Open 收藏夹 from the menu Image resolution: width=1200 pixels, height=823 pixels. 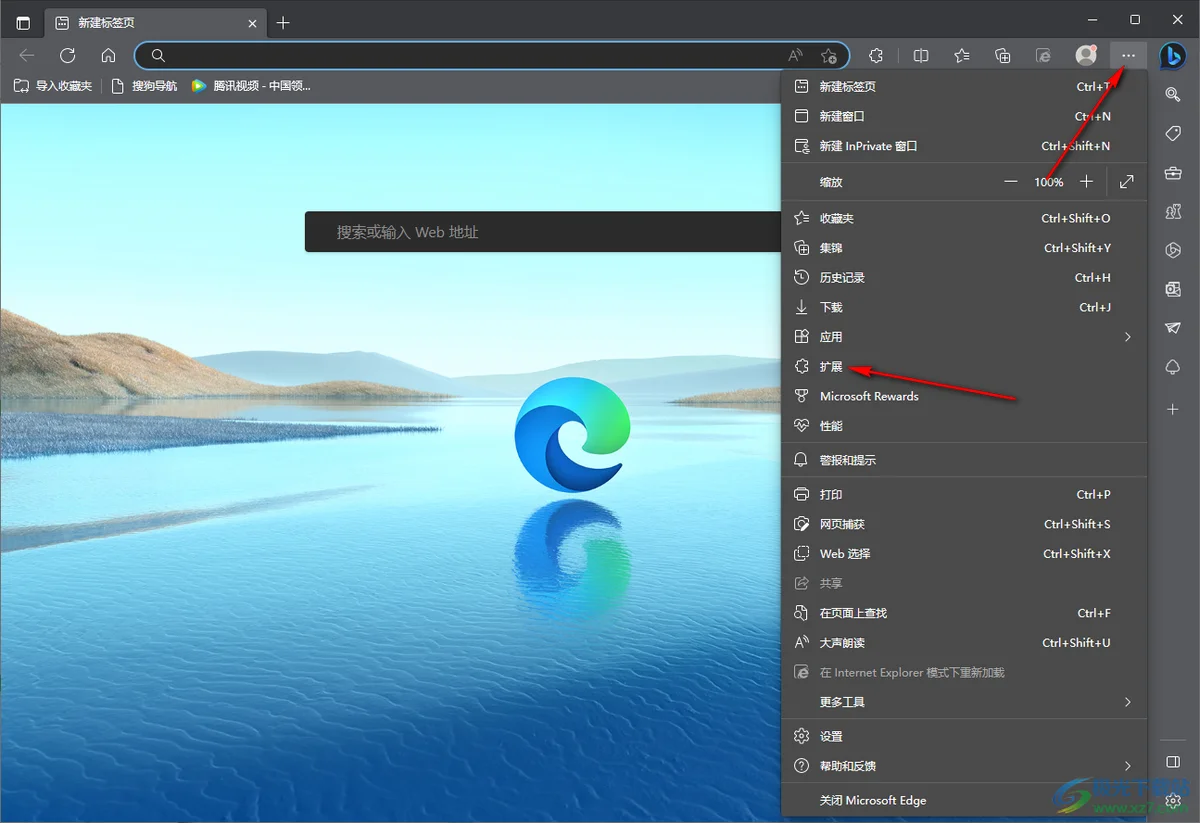[964, 218]
